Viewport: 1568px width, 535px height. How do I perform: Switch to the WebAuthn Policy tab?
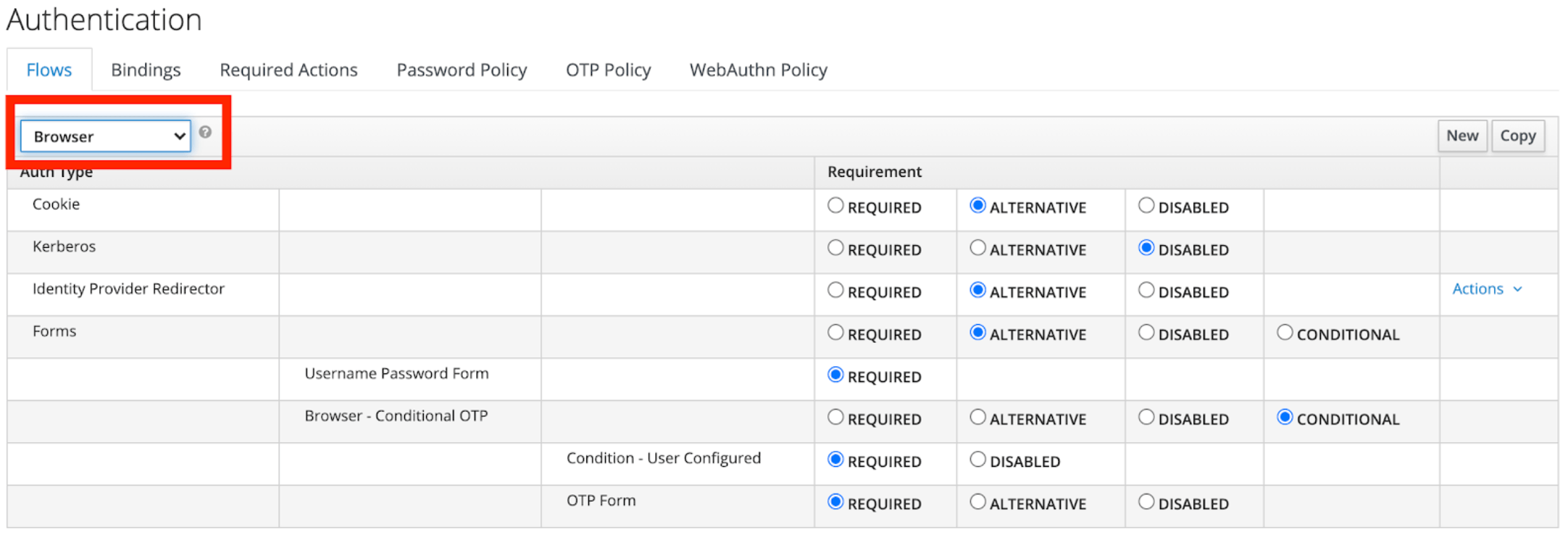pos(757,70)
